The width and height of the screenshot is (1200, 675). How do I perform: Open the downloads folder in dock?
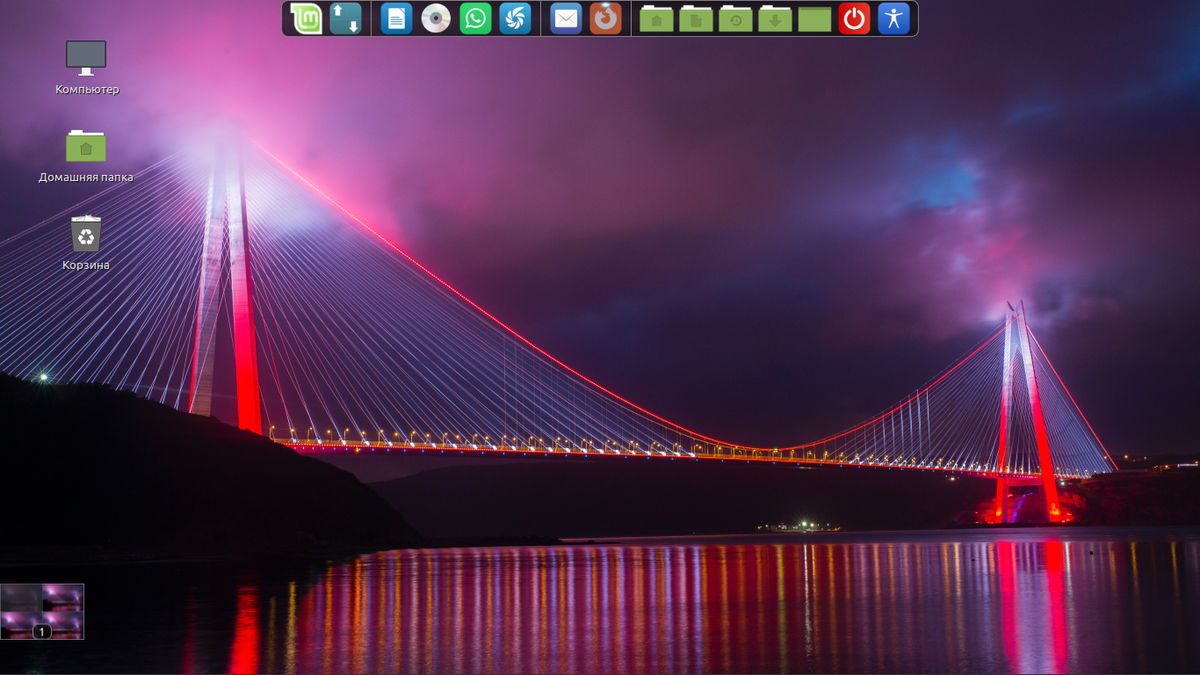pos(775,18)
